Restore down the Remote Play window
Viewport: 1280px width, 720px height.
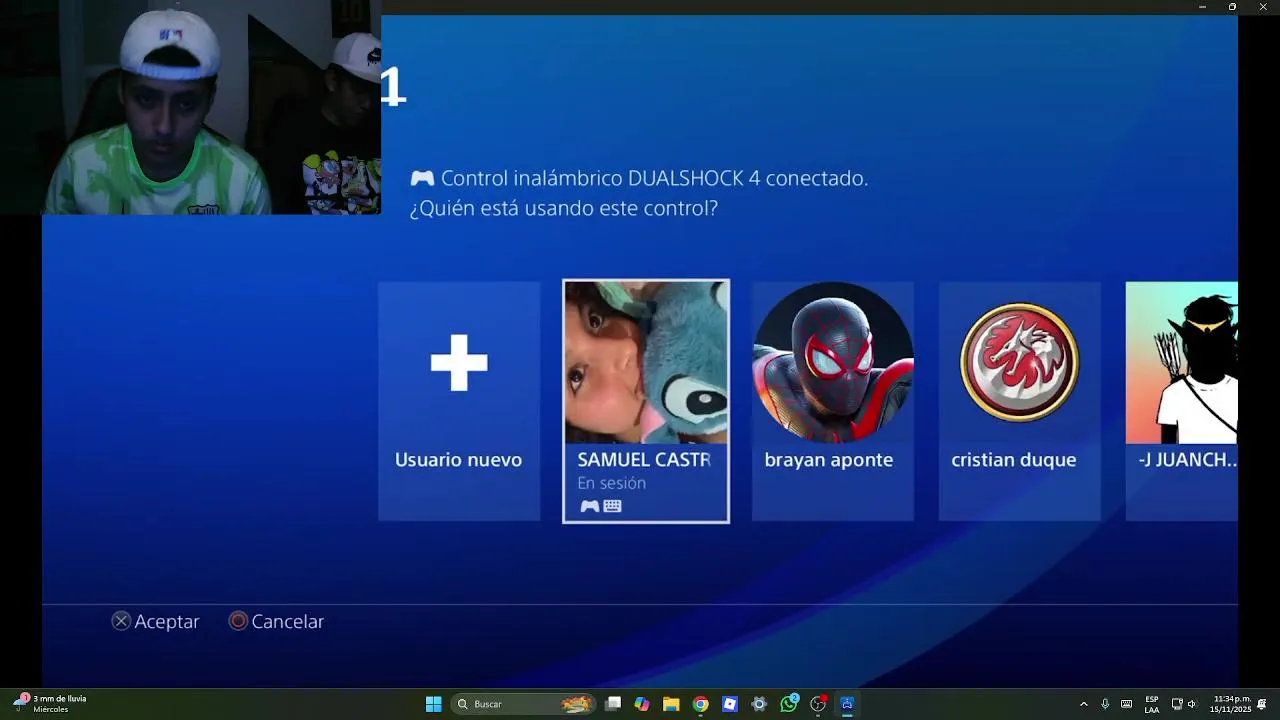(x=1232, y=7)
